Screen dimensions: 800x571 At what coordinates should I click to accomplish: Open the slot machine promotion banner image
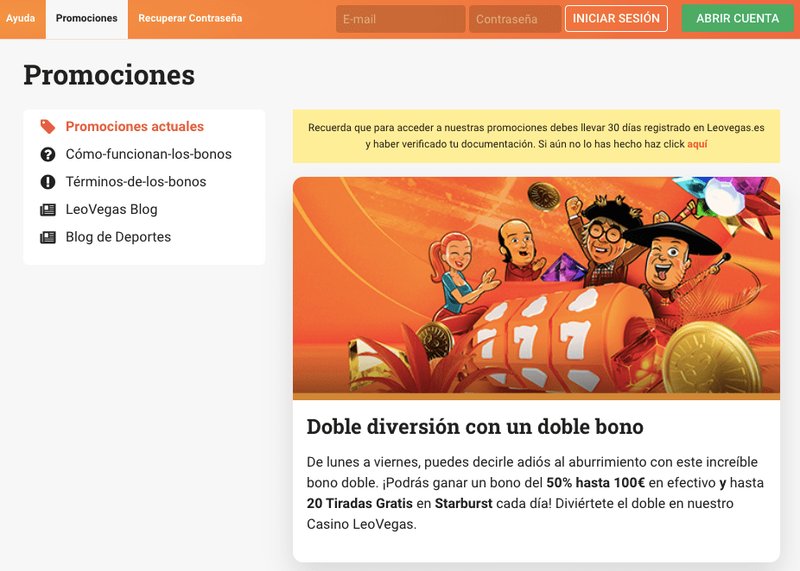(536, 288)
